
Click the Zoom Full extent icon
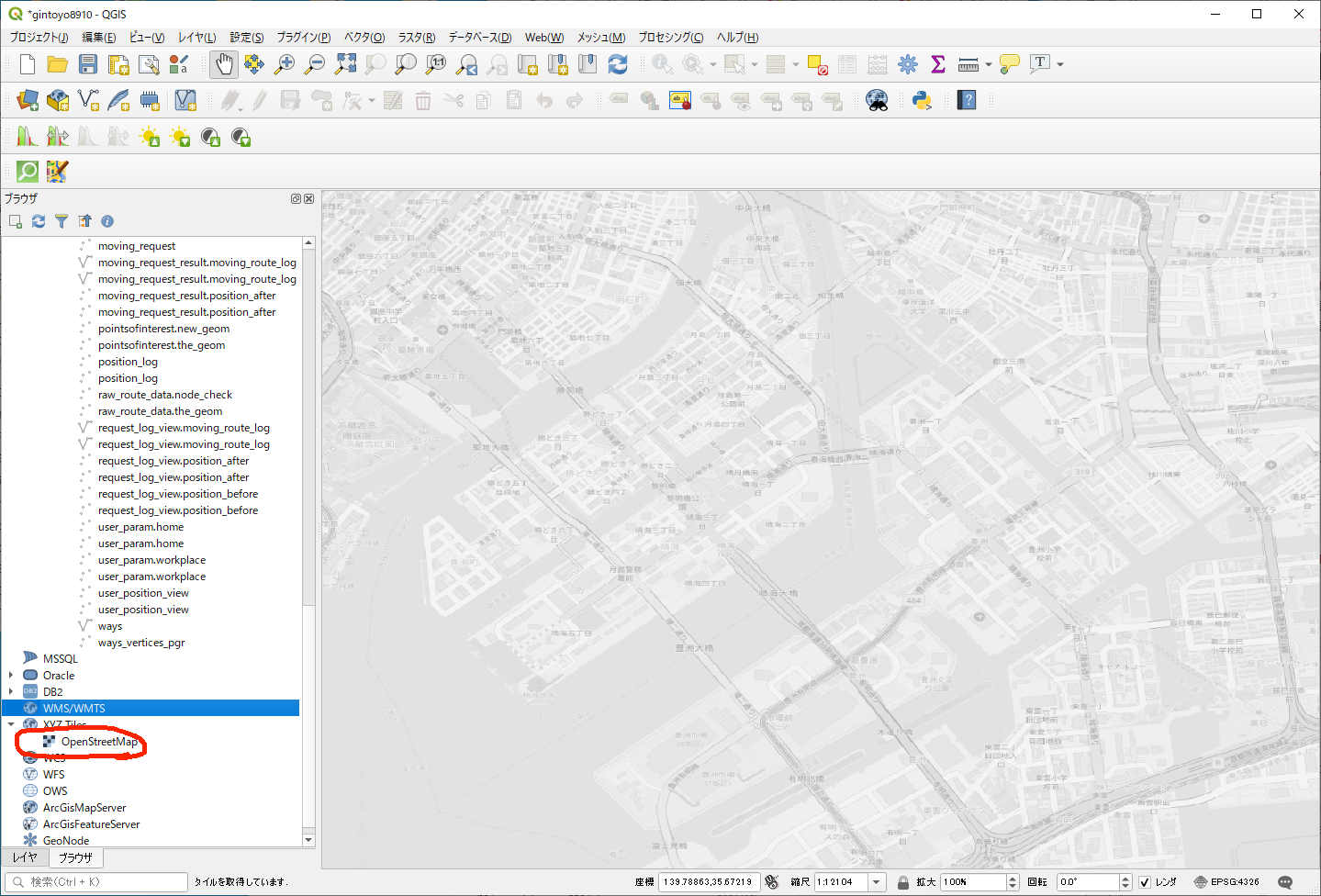[x=345, y=64]
